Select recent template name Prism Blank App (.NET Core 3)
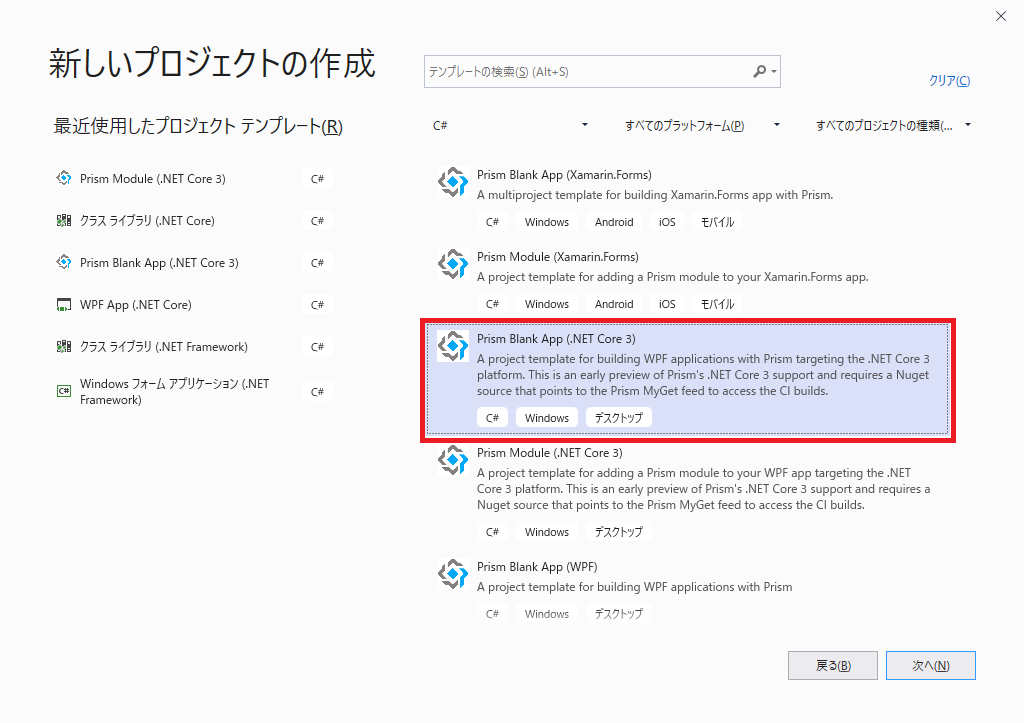1024x723 pixels. pyautogui.click(x=159, y=263)
